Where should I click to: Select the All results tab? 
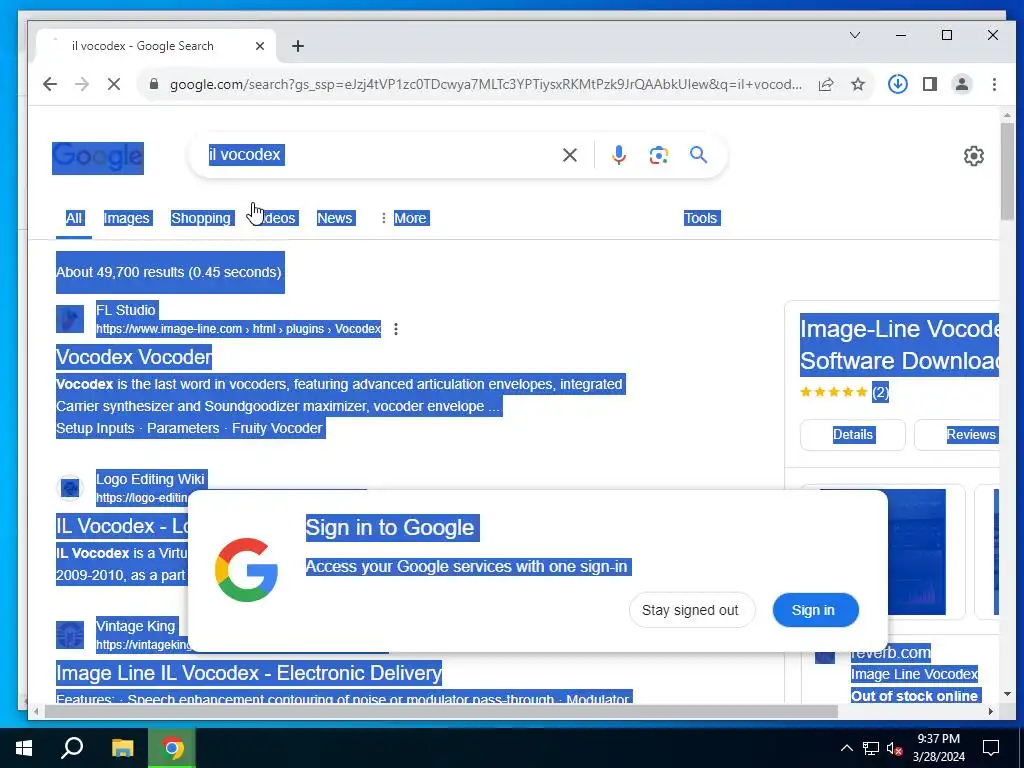[x=74, y=218]
